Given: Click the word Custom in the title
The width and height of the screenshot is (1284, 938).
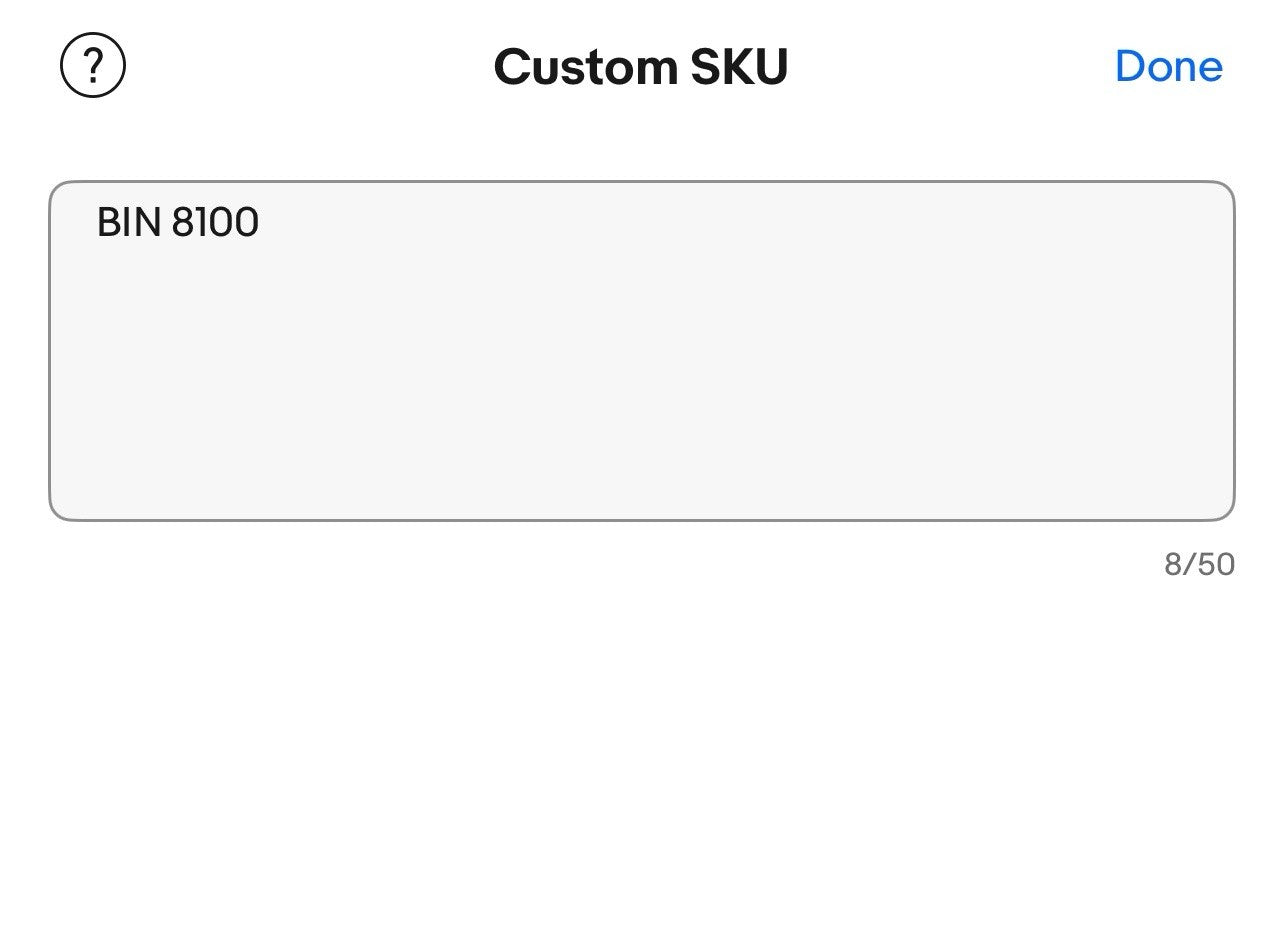Looking at the screenshot, I should [x=586, y=67].
